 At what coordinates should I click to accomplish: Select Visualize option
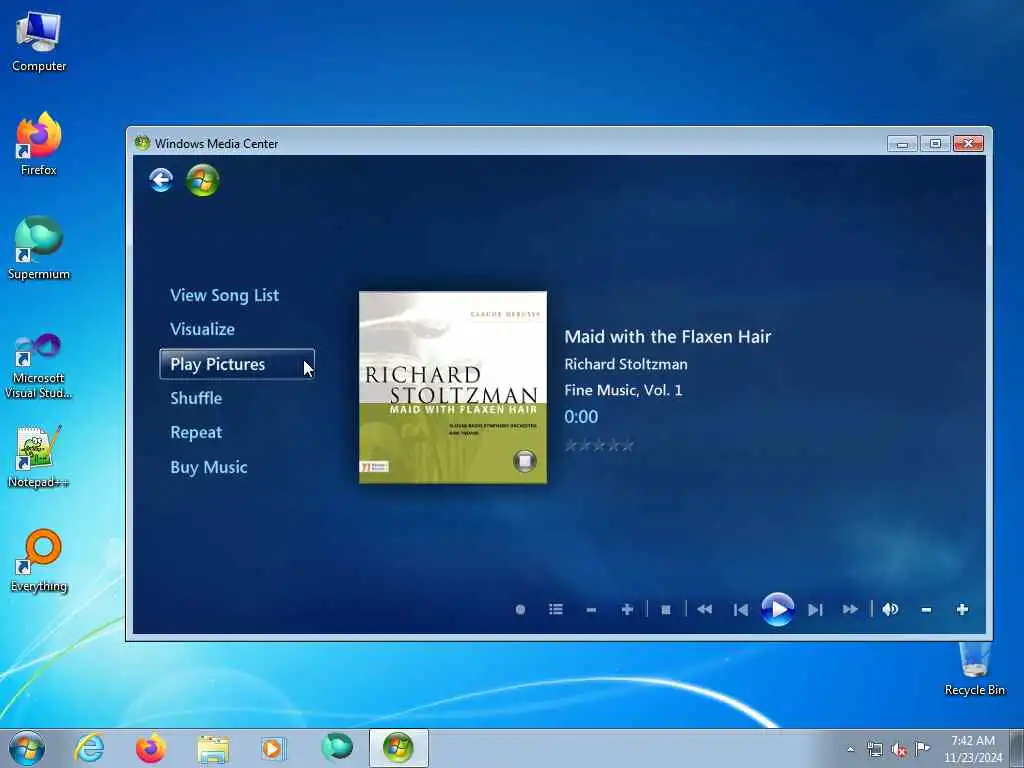[x=202, y=329]
